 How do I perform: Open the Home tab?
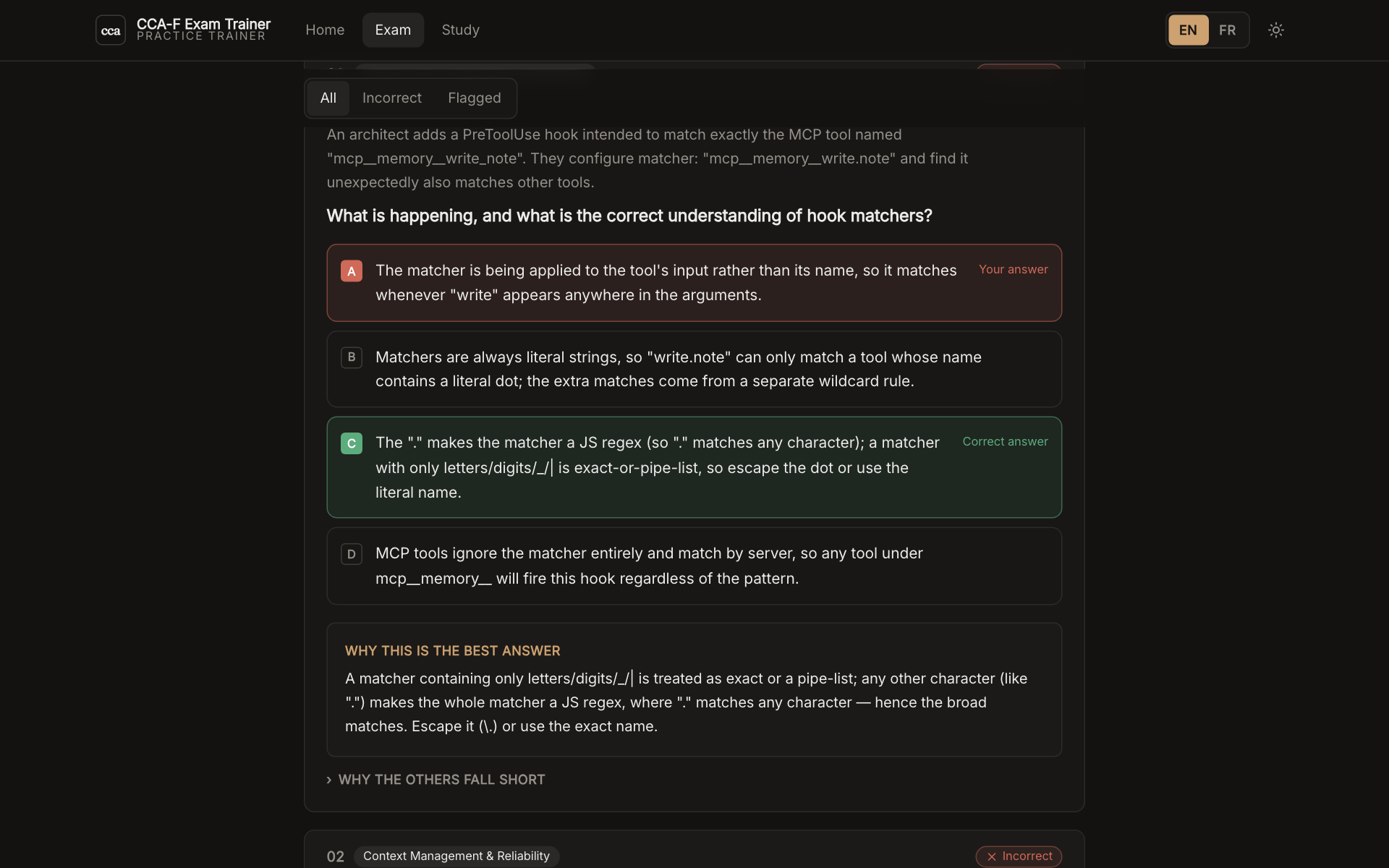click(x=325, y=30)
